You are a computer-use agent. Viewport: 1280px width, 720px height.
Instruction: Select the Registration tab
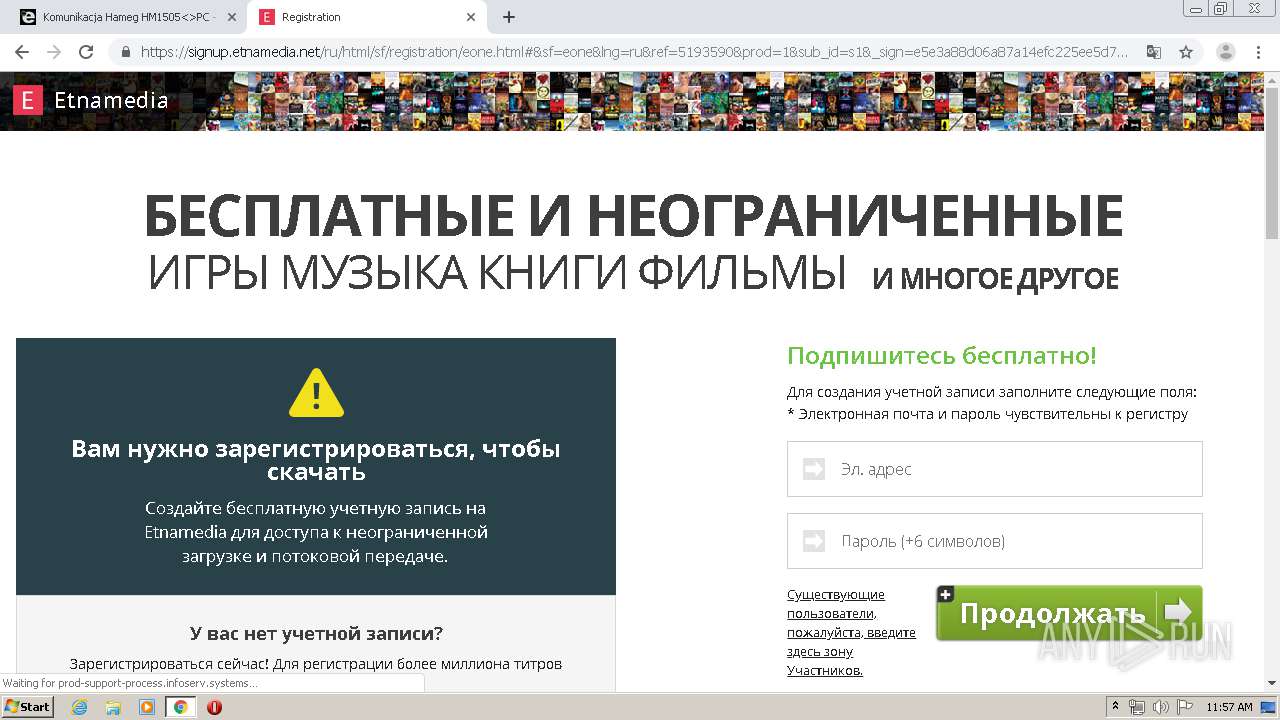368,17
